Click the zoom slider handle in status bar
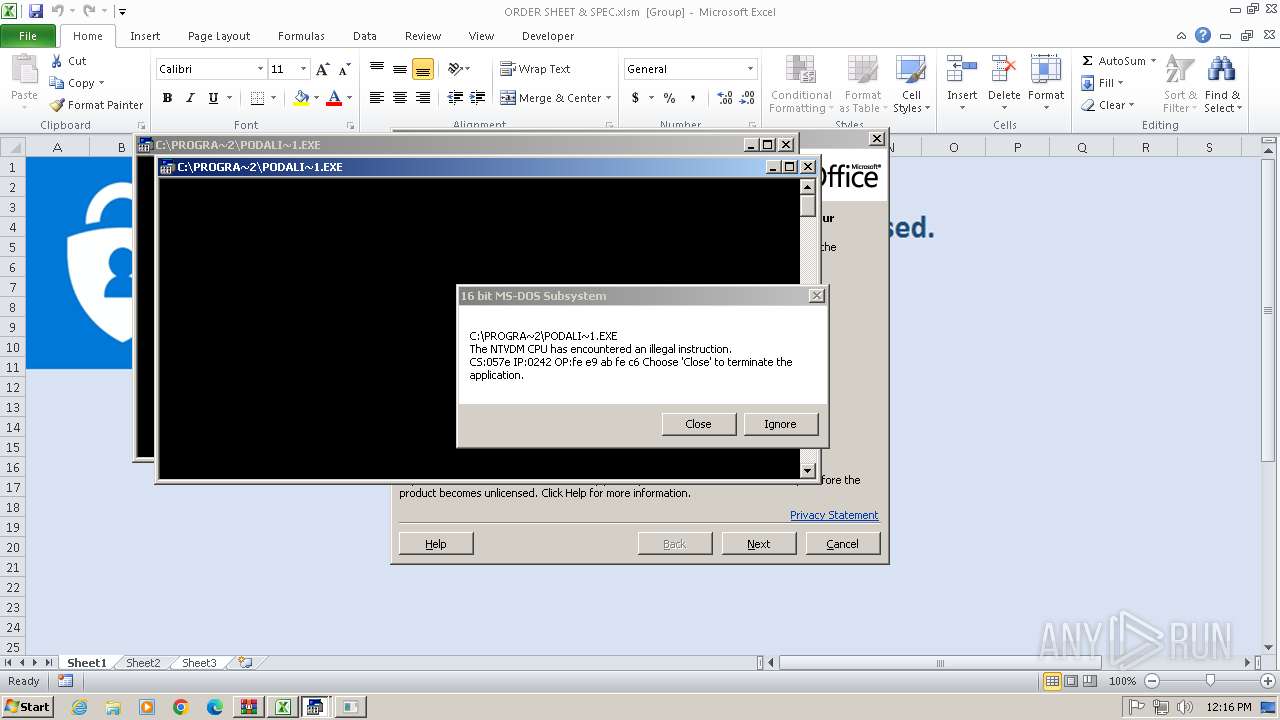Image resolution: width=1280 pixels, height=720 pixels. (1210, 680)
